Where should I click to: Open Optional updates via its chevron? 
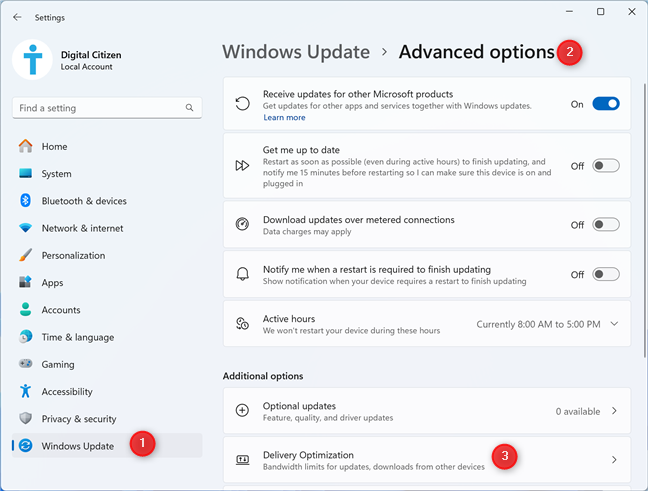point(614,411)
